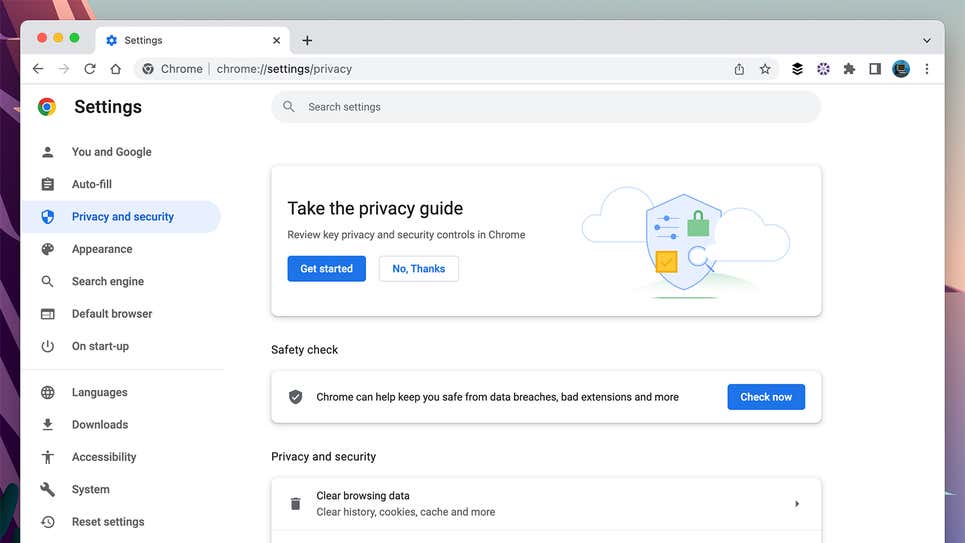Open the profile avatar menu
This screenshot has height=543, width=965.
901,69
